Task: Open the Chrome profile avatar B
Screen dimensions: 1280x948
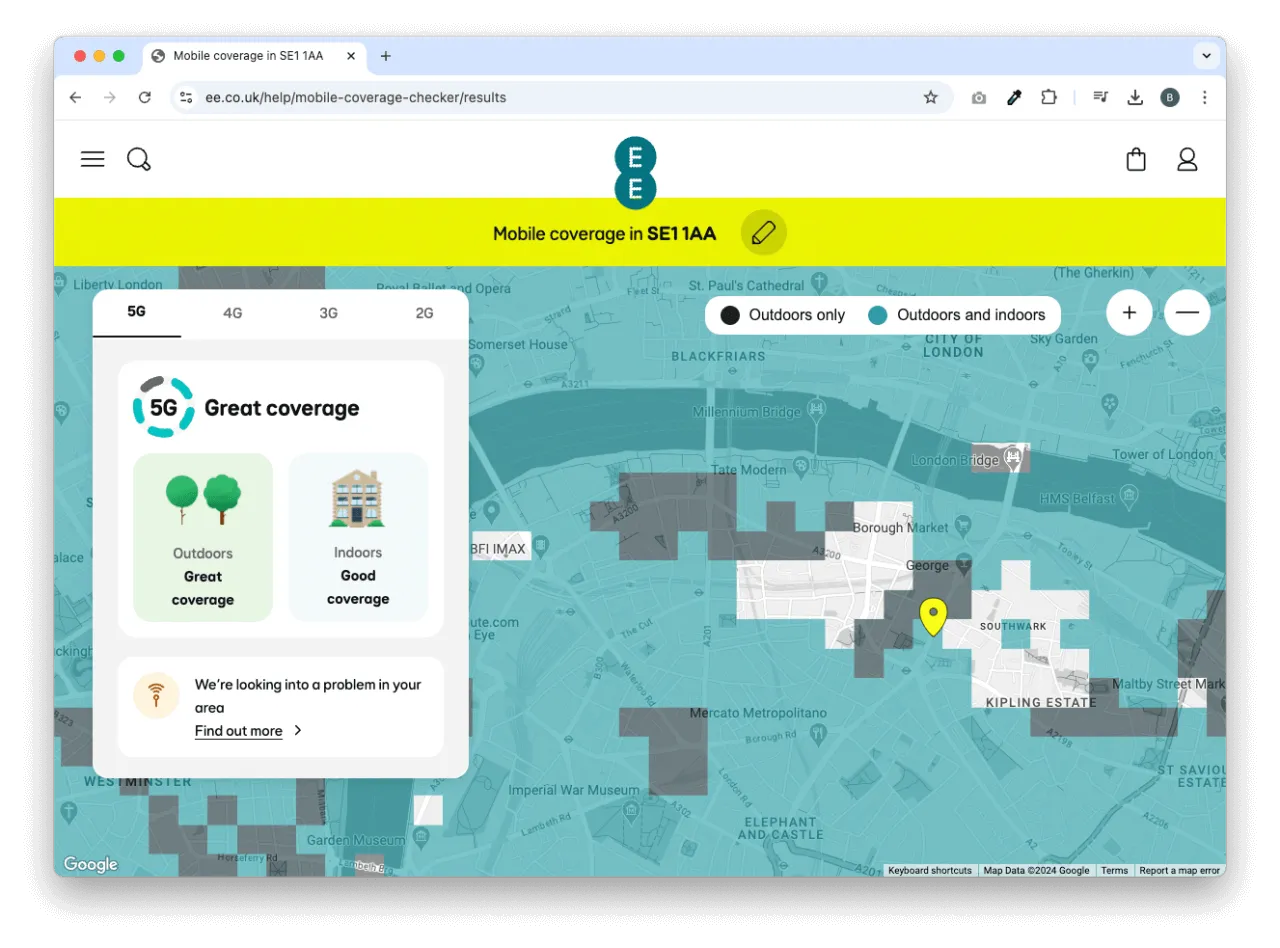Action: point(1170,97)
